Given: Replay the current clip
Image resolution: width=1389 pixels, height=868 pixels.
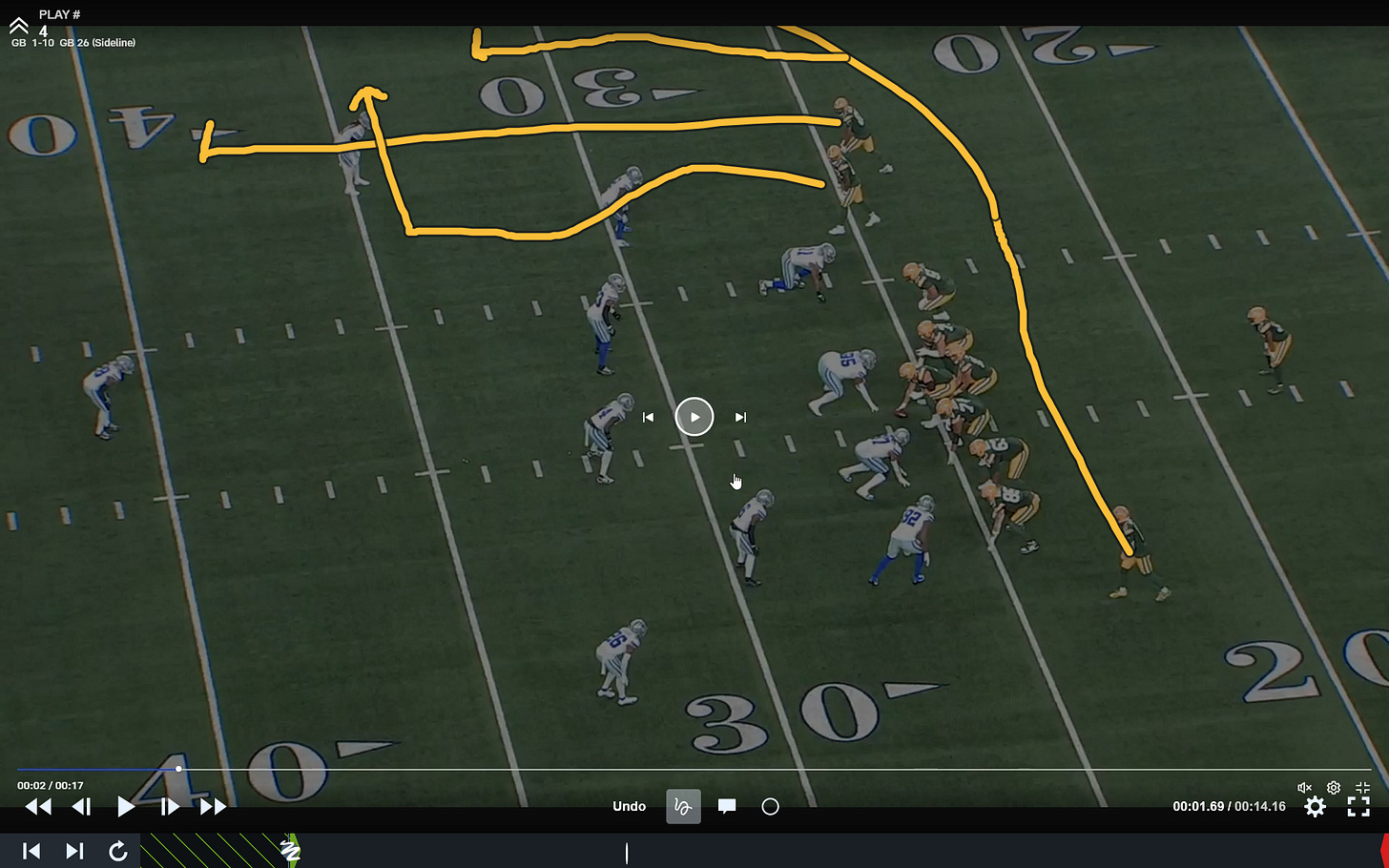Looking at the screenshot, I should (118, 851).
